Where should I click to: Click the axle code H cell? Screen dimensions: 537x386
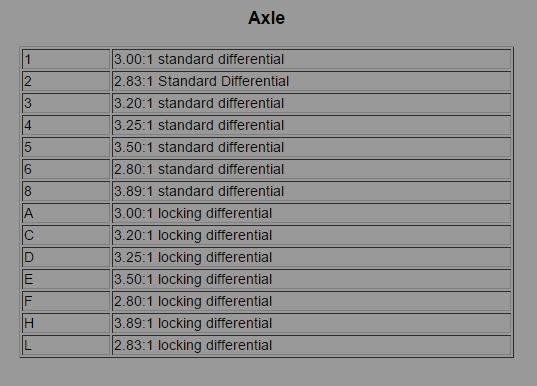click(66, 323)
